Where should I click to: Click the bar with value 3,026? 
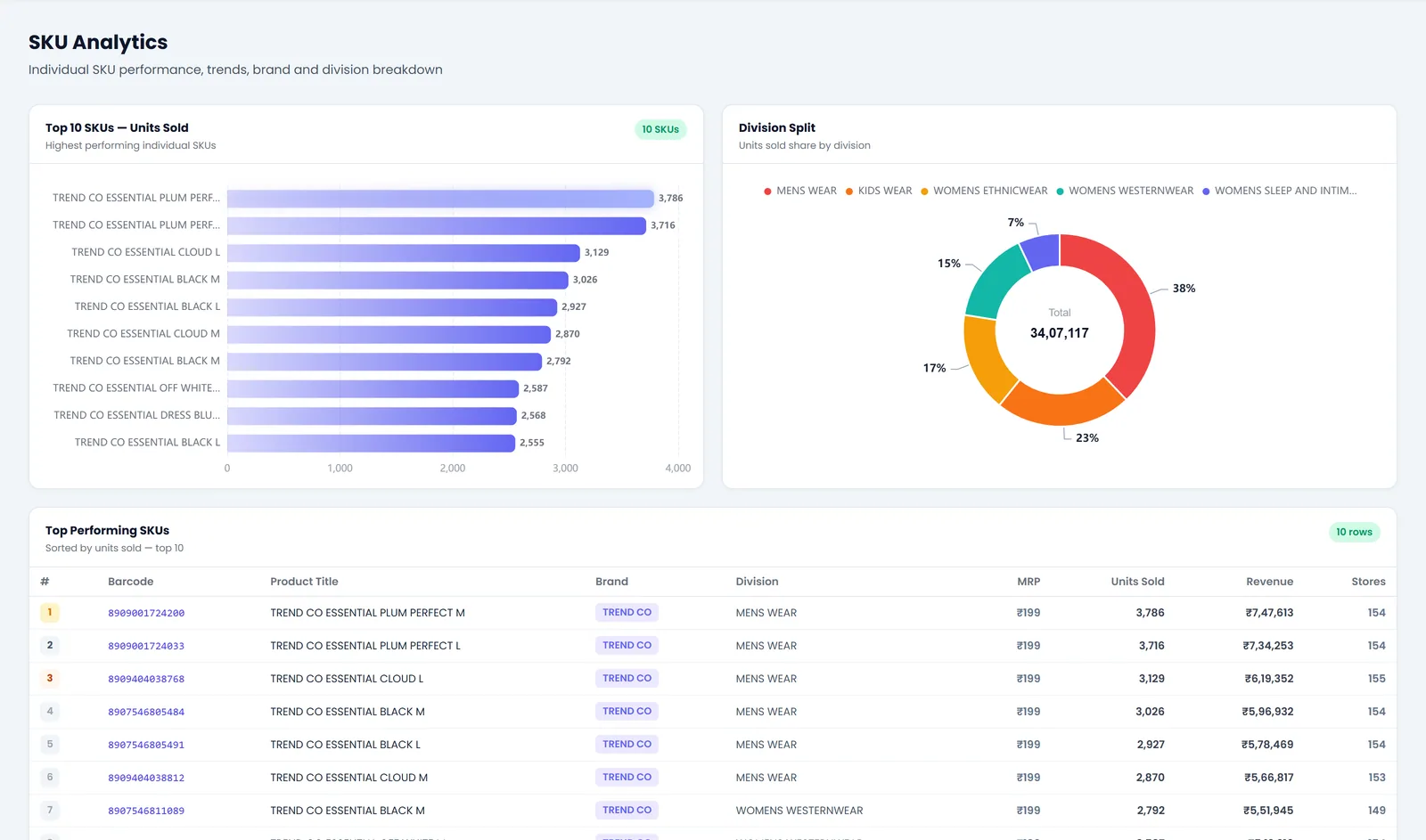[397, 280]
